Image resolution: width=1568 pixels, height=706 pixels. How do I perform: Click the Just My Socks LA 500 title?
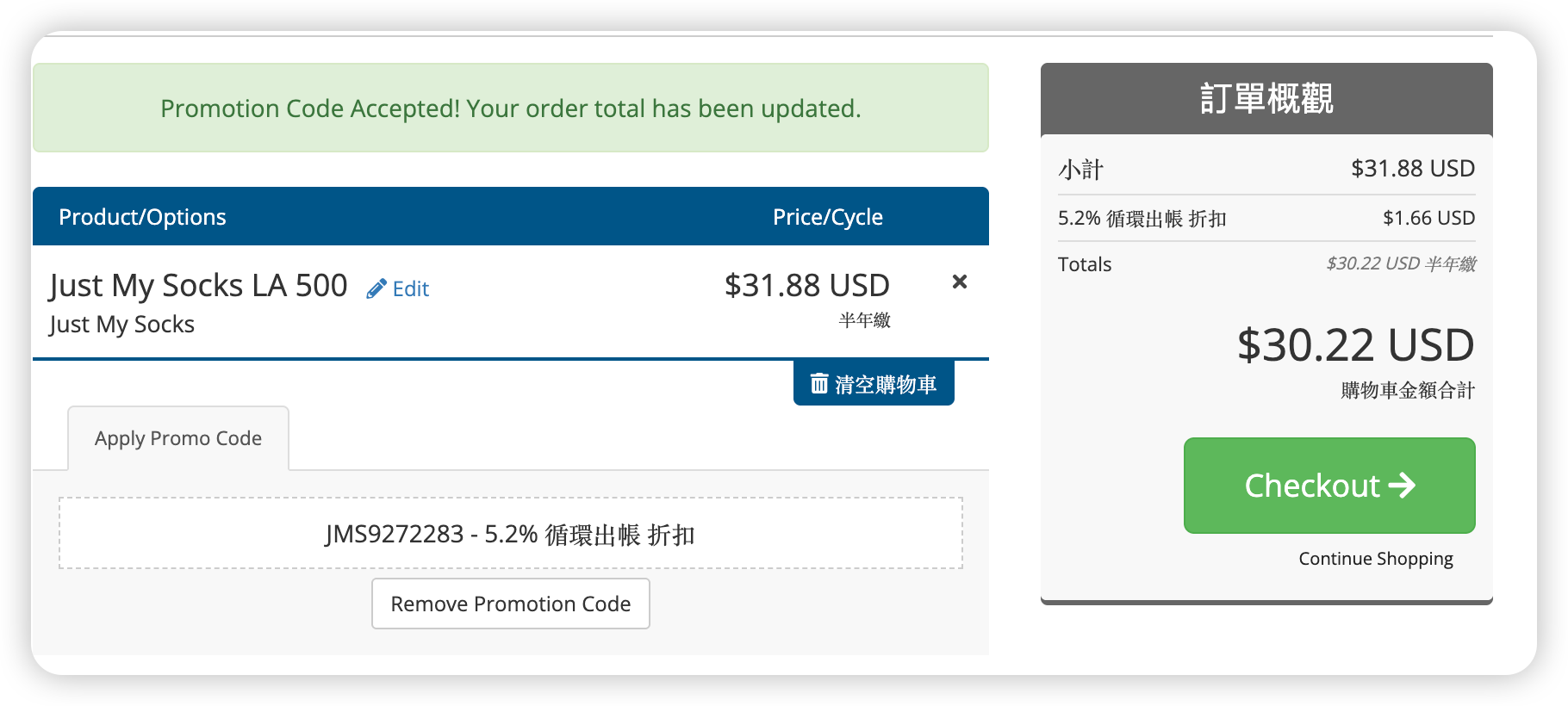[198, 286]
